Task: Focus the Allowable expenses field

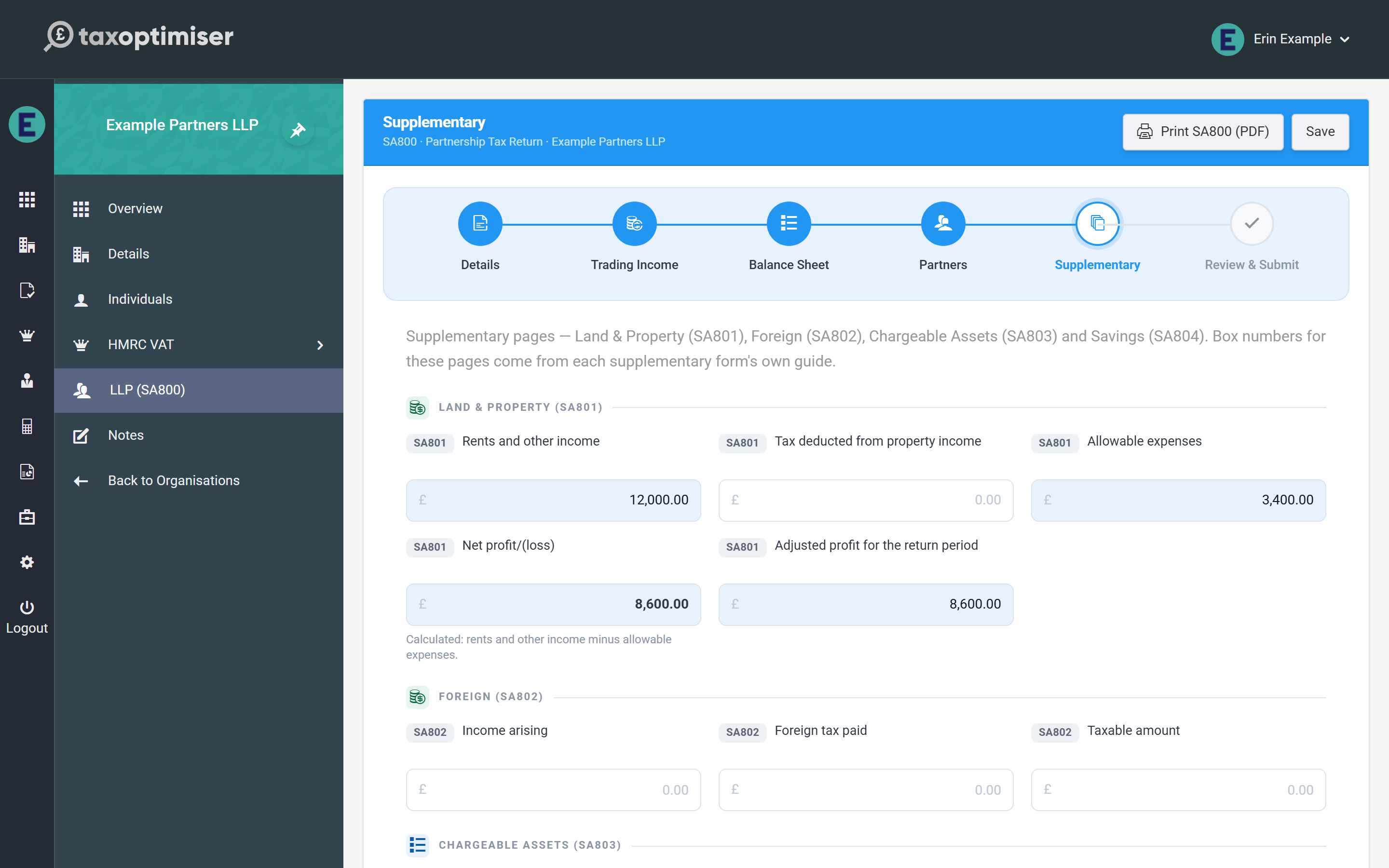Action: (1178, 500)
